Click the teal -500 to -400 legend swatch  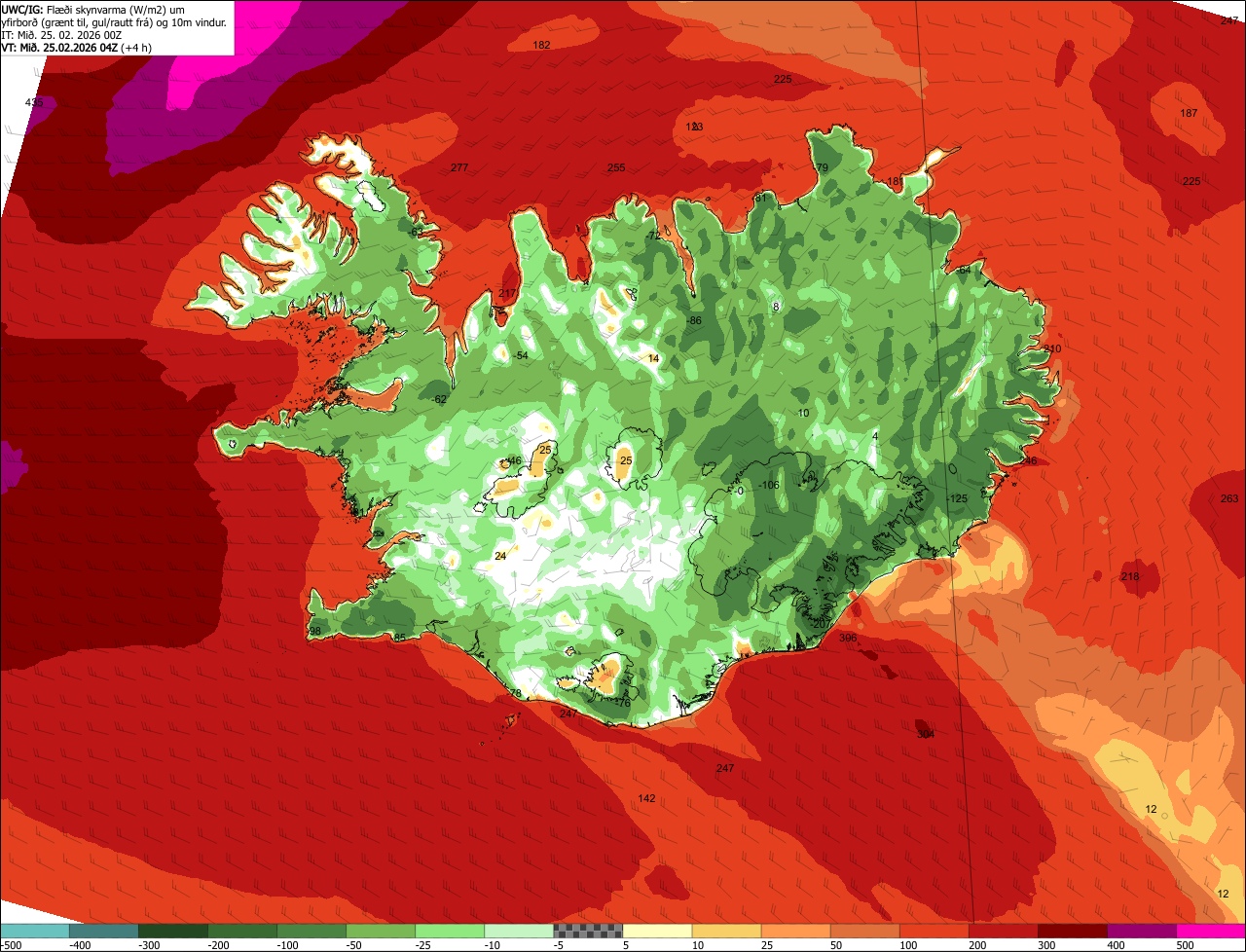[35, 931]
